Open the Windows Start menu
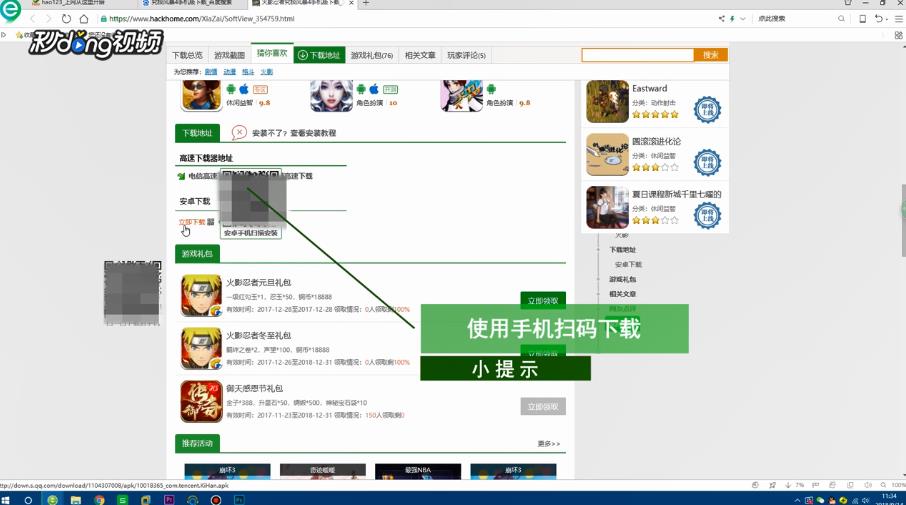 [6, 500]
